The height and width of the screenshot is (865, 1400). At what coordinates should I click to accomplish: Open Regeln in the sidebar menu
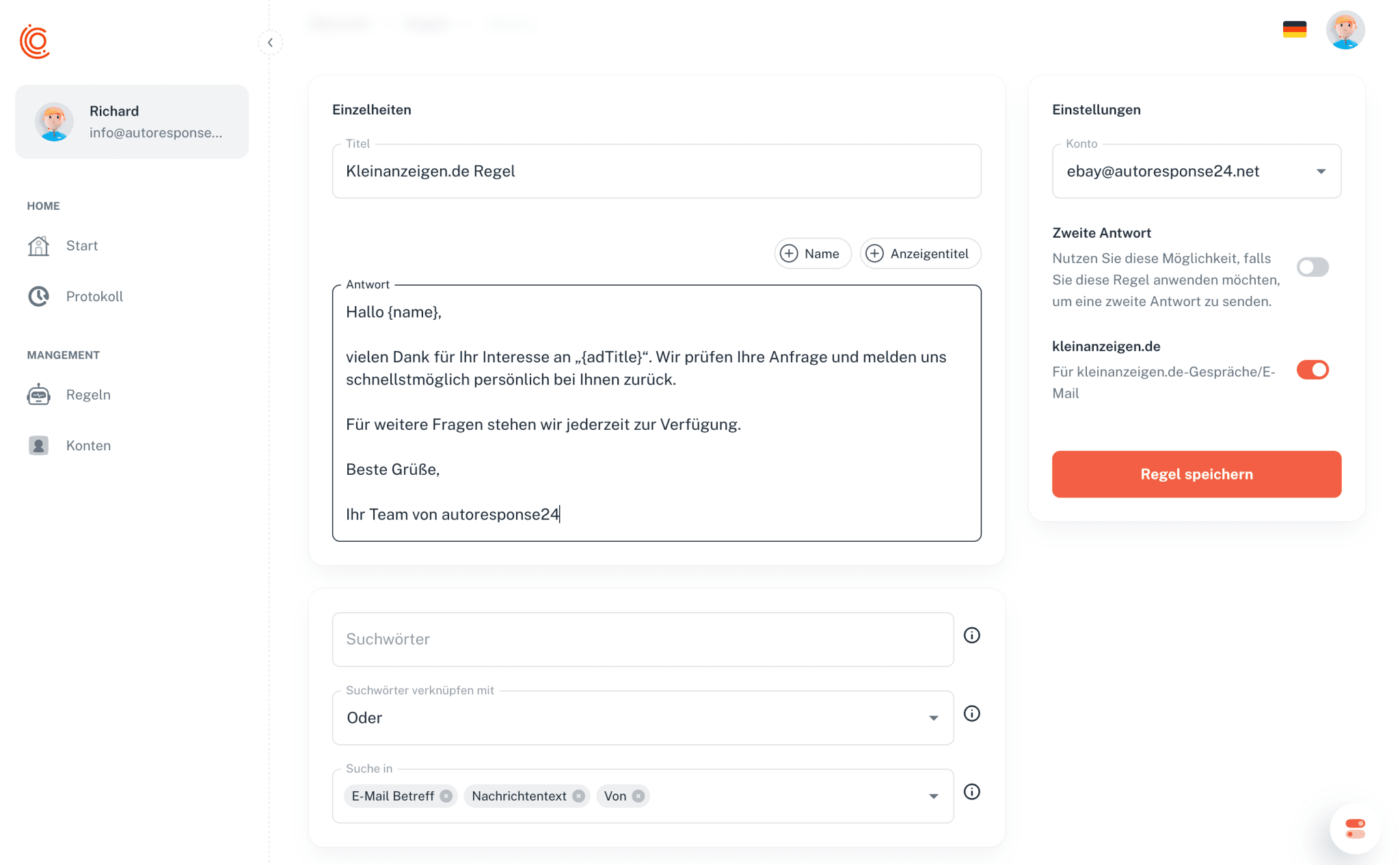pyautogui.click(x=88, y=395)
